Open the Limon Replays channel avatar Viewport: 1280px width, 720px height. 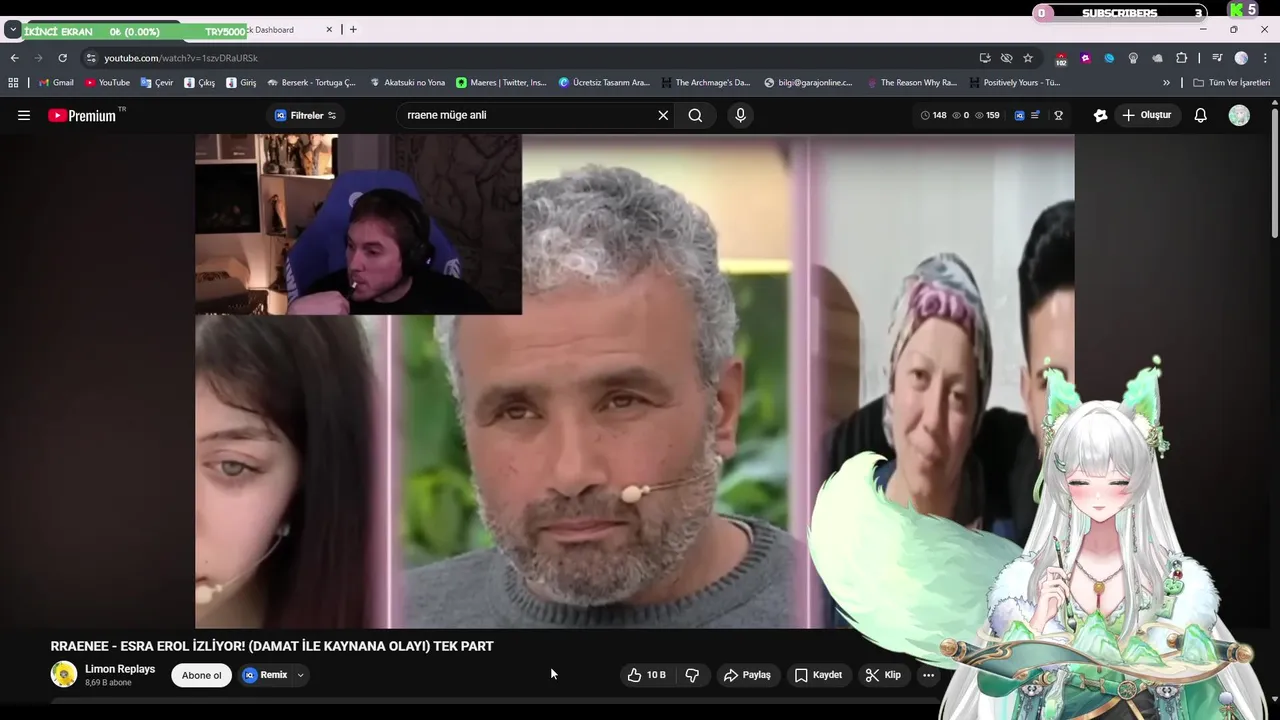point(64,675)
